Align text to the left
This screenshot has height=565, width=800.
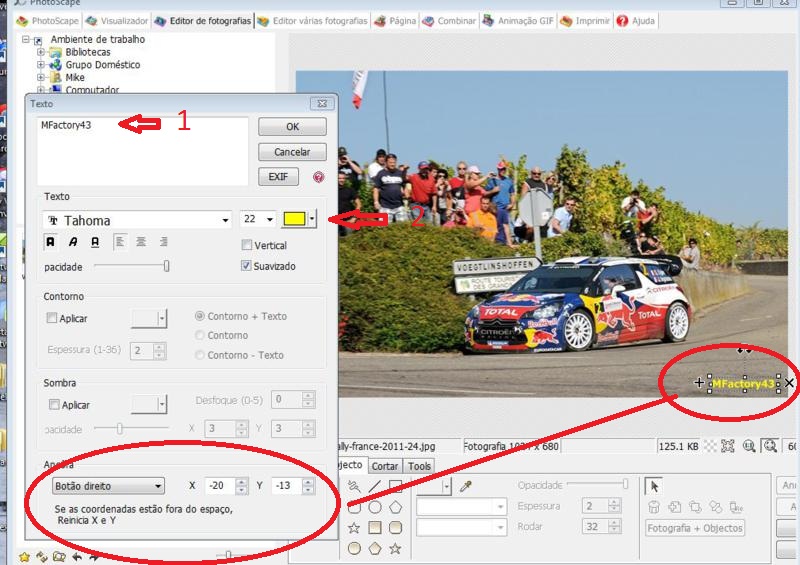120,241
